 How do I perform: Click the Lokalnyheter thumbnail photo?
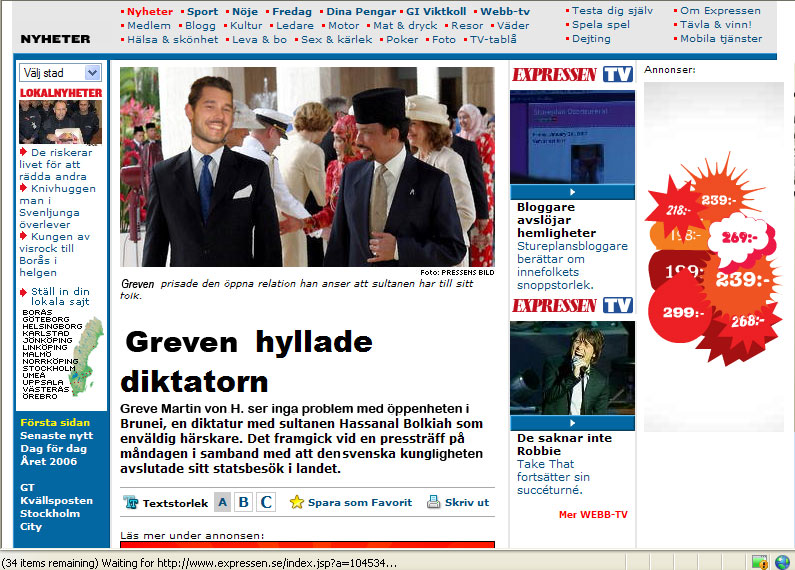(x=60, y=122)
